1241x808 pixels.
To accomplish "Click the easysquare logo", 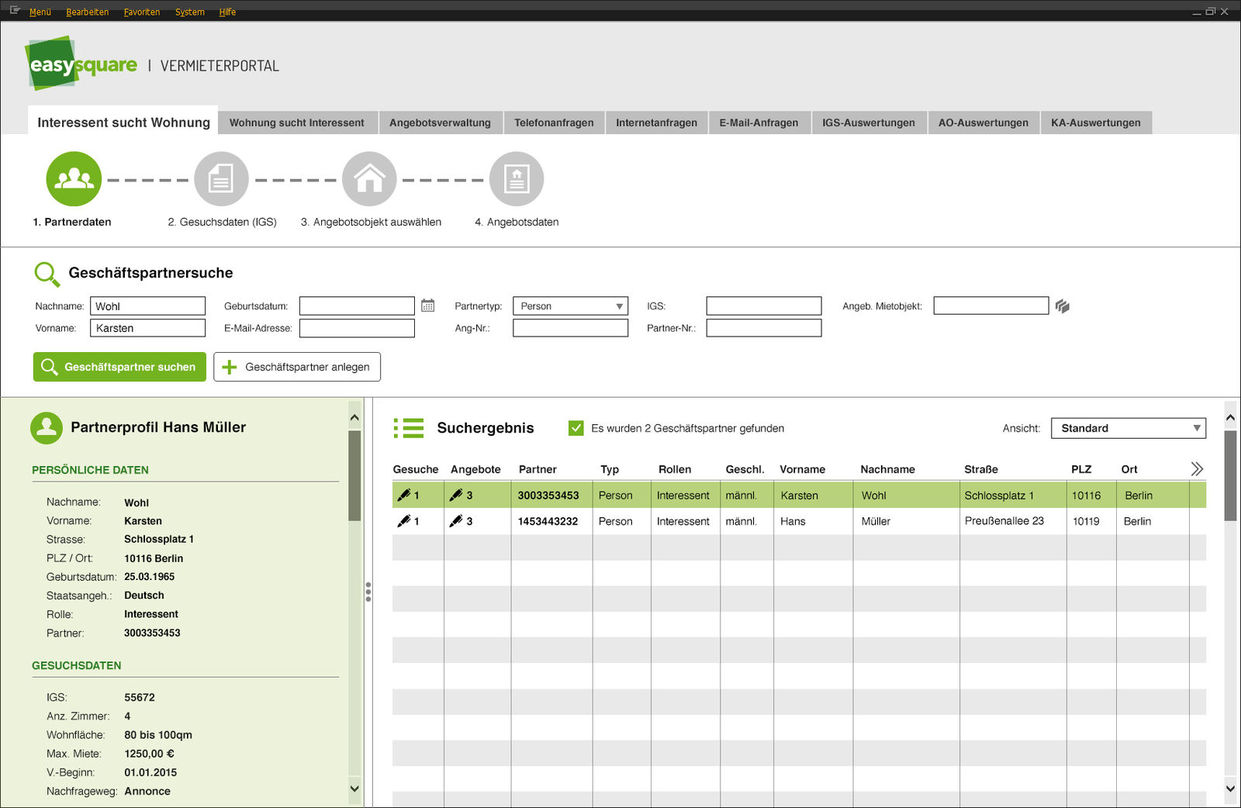I will point(82,64).
